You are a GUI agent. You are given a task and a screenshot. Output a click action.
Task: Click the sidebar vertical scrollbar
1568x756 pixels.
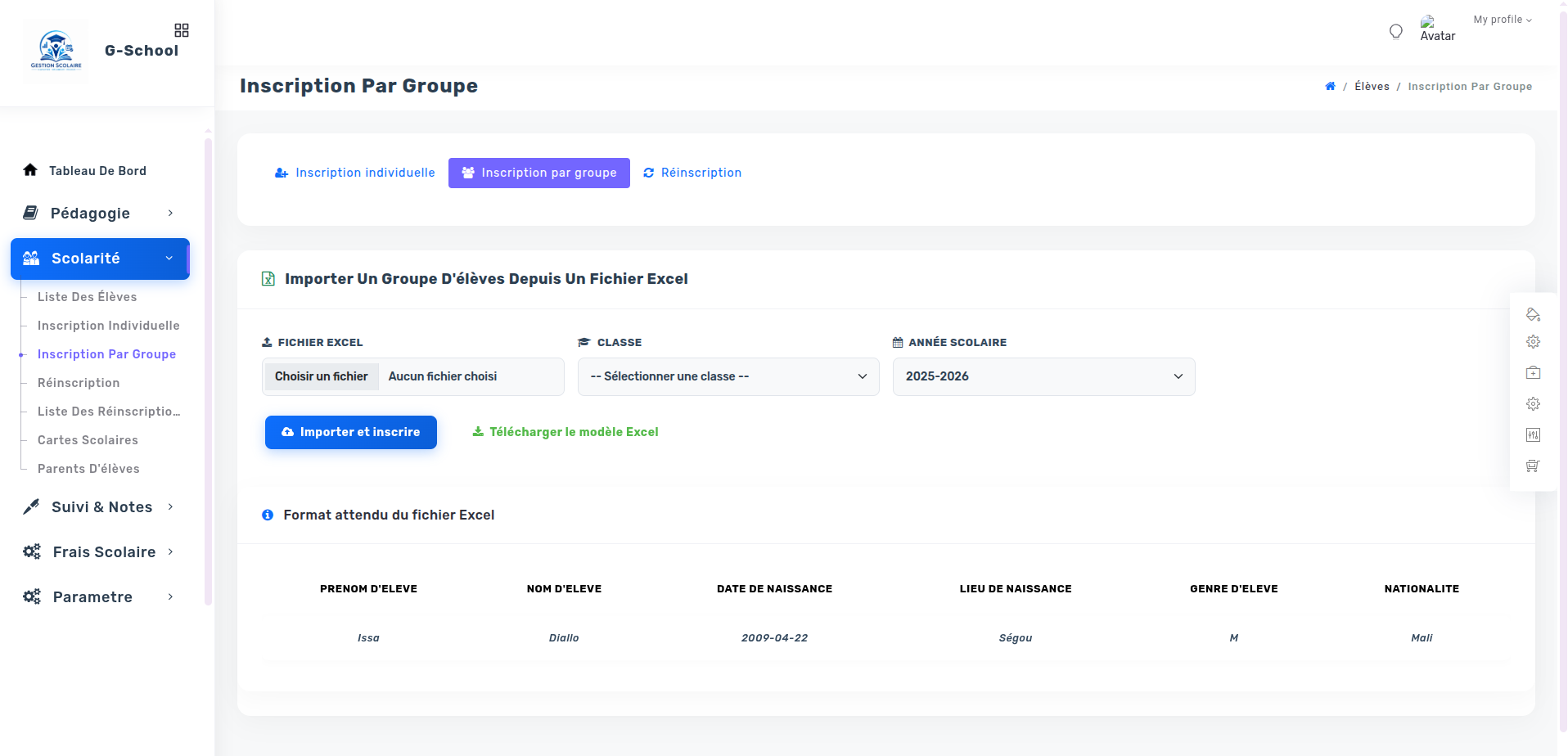pyautogui.click(x=208, y=372)
